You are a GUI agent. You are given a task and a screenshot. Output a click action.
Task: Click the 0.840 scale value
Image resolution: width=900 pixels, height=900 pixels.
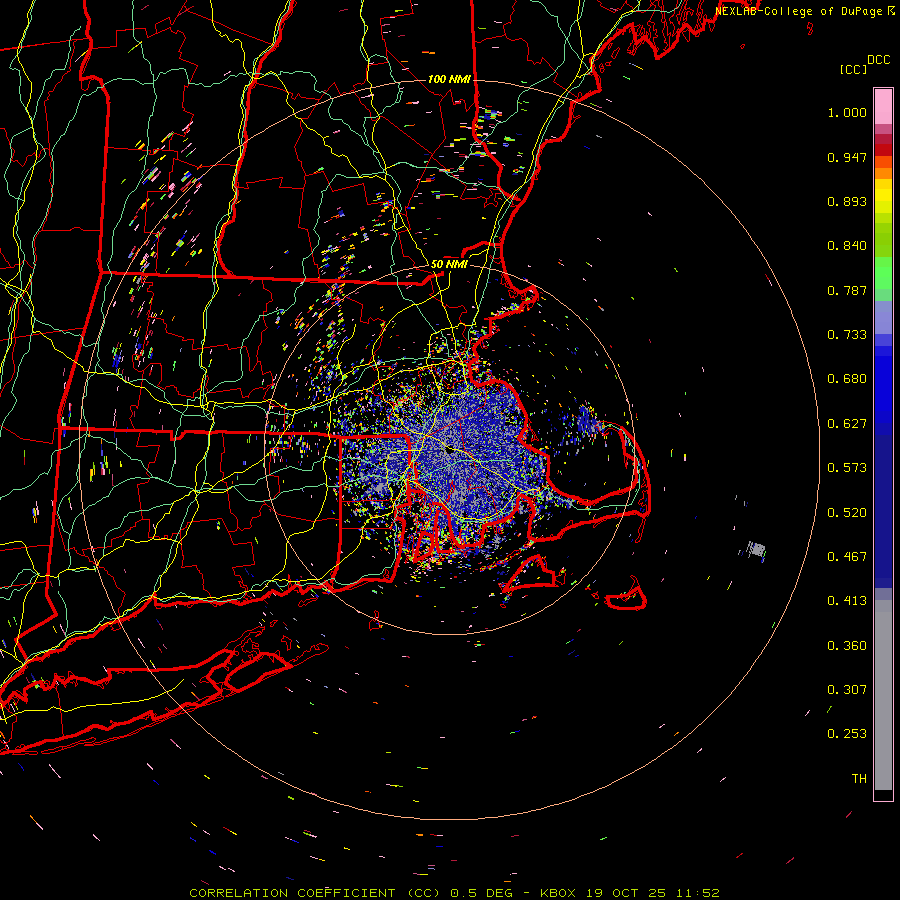pyautogui.click(x=847, y=246)
